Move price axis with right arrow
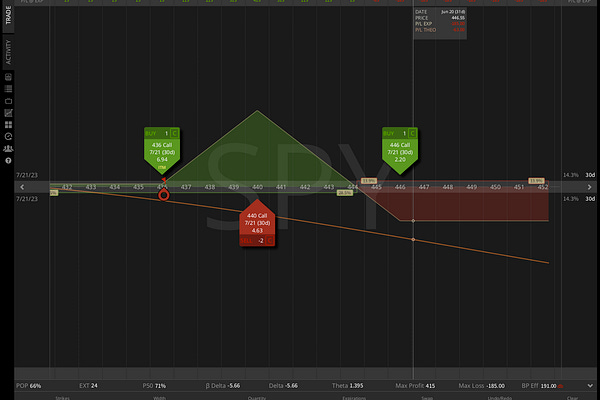Screen dimensions: 600x400 click(x=589, y=187)
